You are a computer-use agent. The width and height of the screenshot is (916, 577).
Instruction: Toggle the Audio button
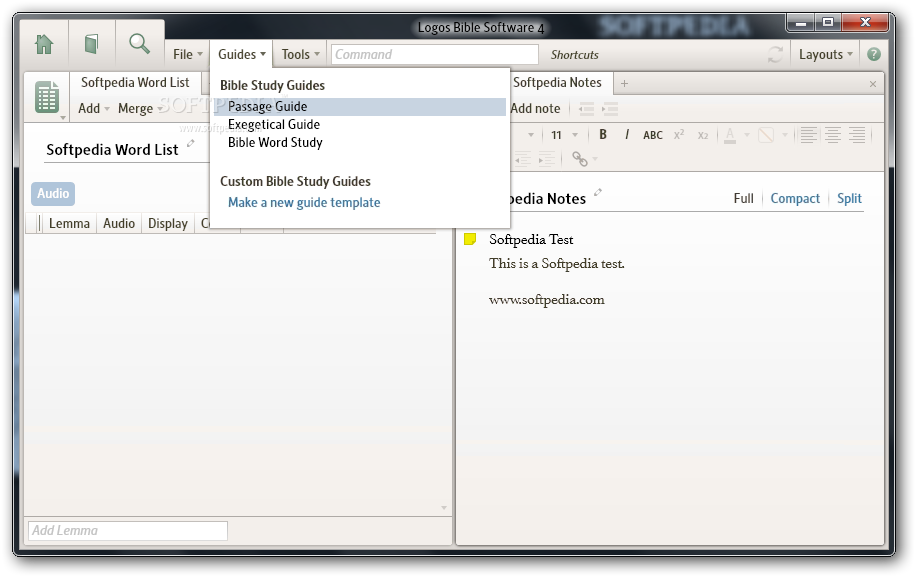pos(53,193)
